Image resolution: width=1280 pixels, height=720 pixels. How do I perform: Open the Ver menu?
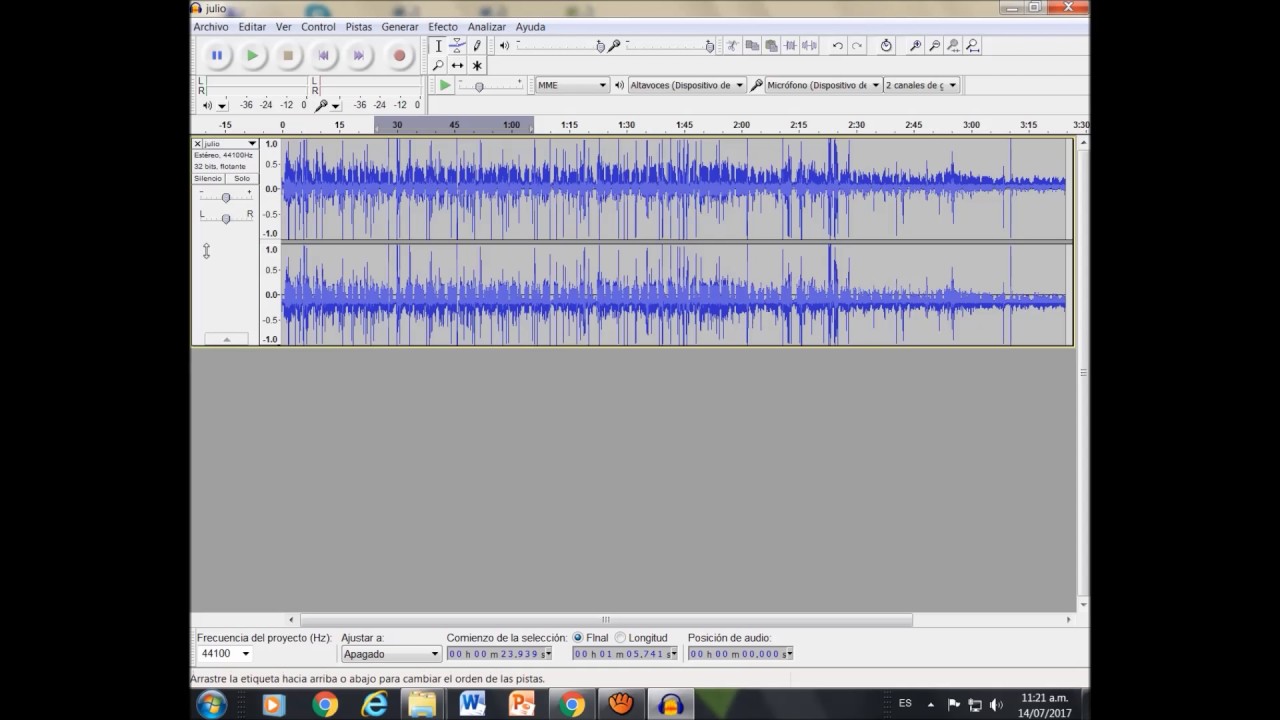[284, 27]
